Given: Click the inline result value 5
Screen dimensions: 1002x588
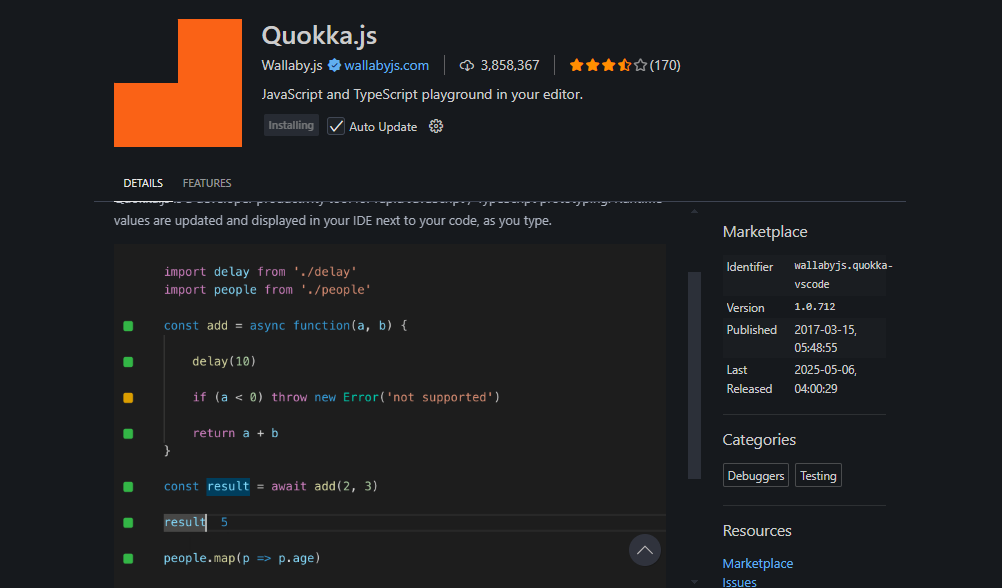Looking at the screenshot, I should pyautogui.click(x=224, y=522).
